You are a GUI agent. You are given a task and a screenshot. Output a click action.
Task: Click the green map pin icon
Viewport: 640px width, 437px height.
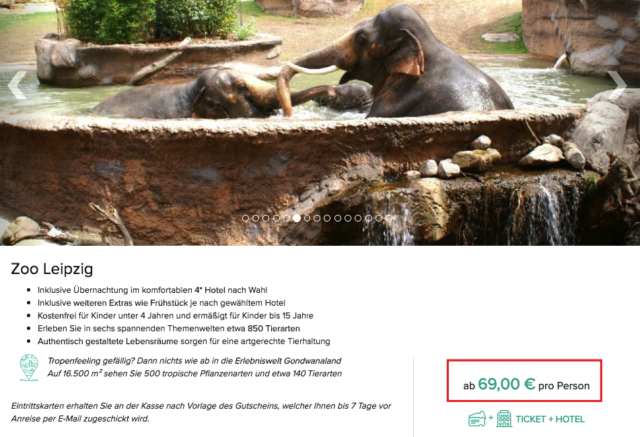tap(29, 368)
